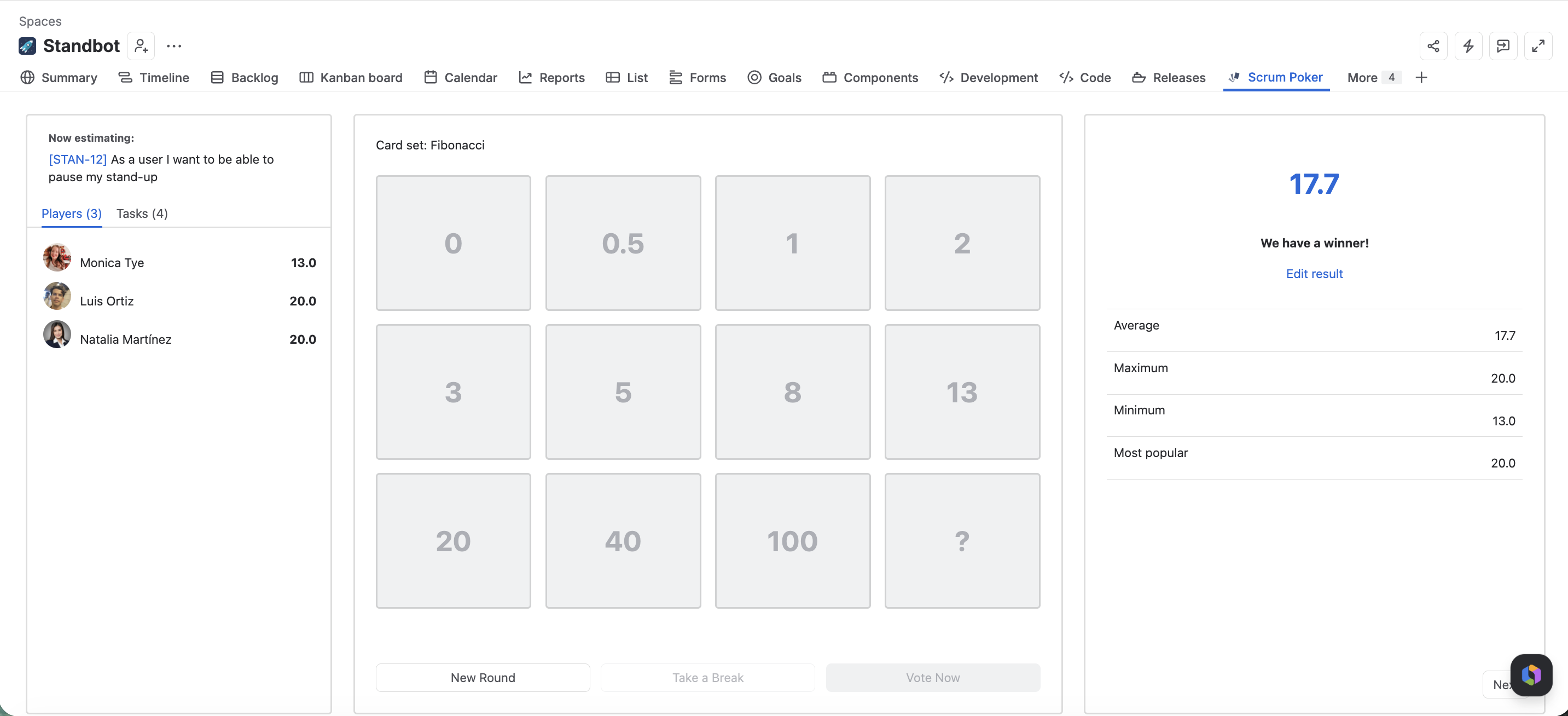
Task: Click Luis Ortiz's avatar
Action: 57,296
